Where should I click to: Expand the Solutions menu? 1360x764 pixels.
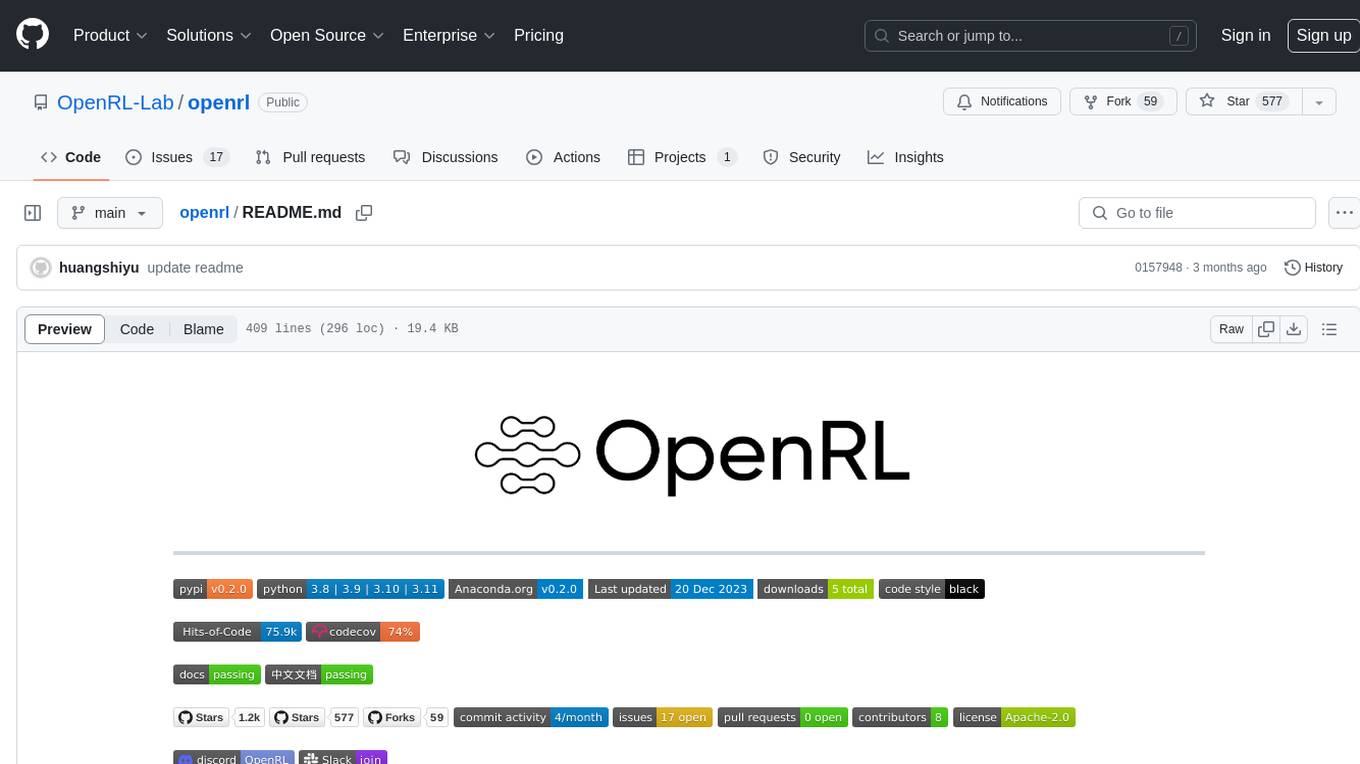click(x=209, y=35)
